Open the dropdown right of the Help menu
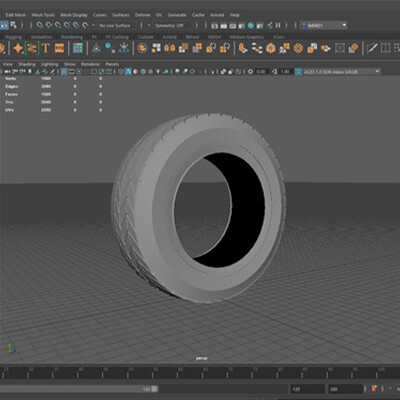The image size is (400, 400). [324, 25]
